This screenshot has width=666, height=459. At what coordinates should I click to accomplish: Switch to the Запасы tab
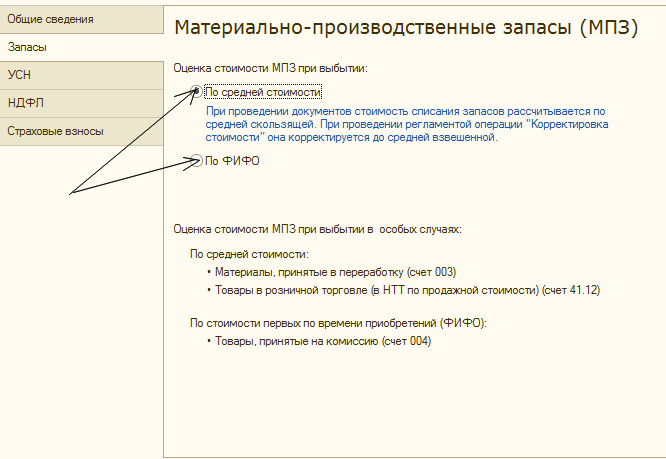click(28, 47)
